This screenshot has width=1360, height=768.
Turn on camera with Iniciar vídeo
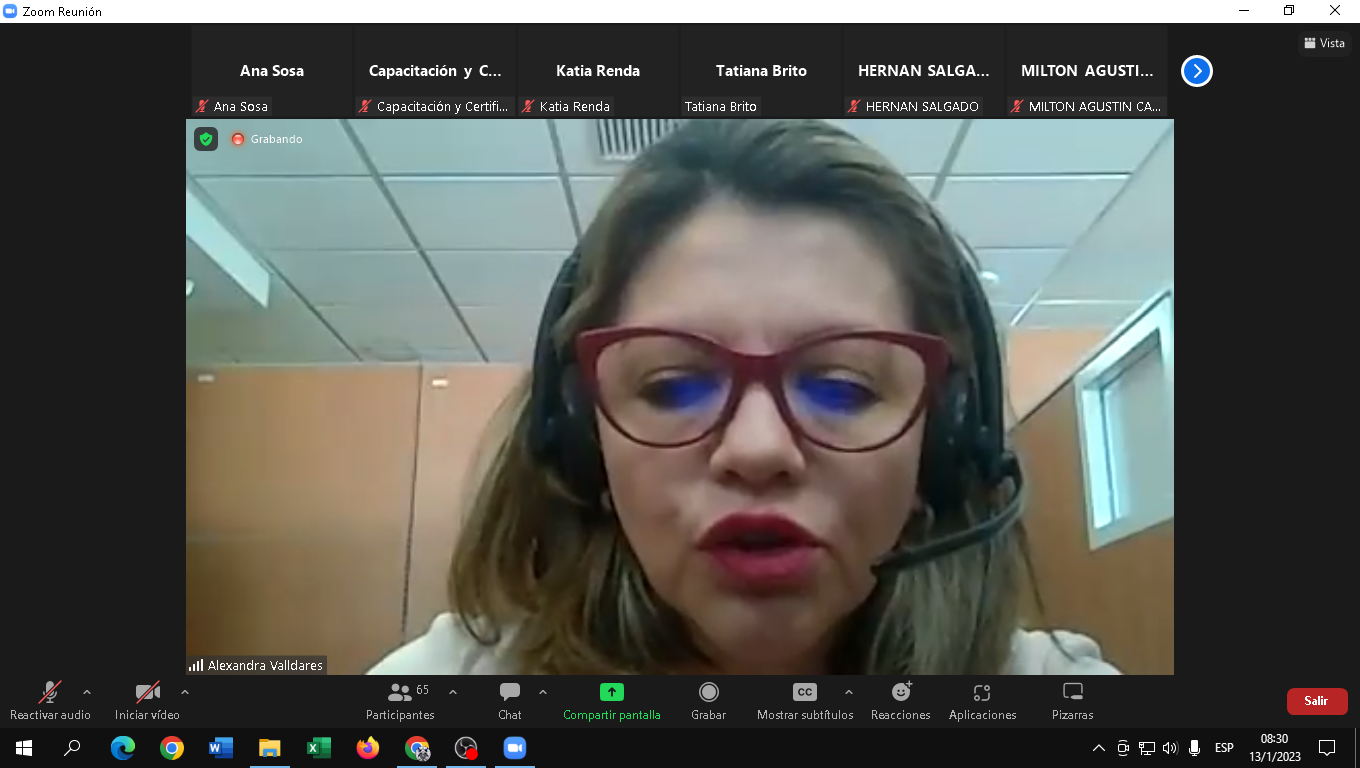pos(147,700)
